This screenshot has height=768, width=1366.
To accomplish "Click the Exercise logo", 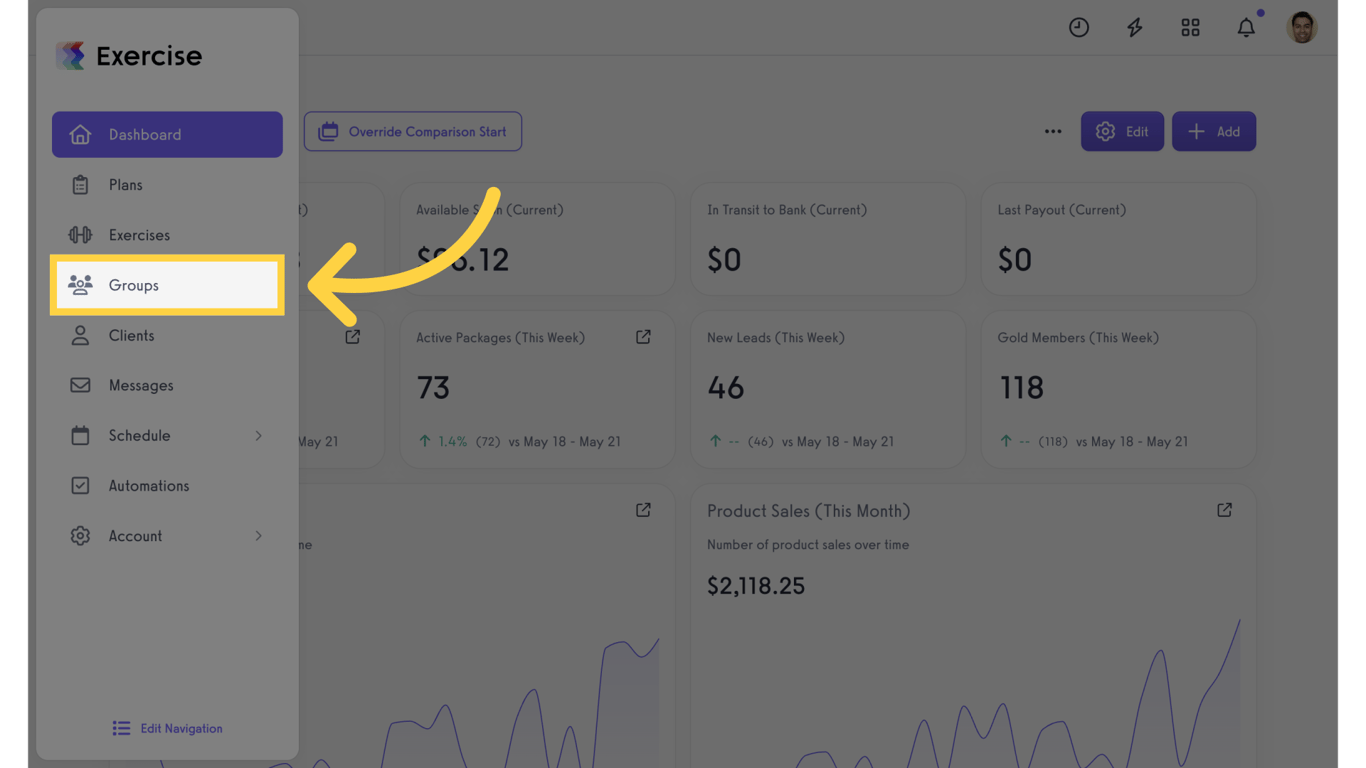I will pyautogui.click(x=129, y=56).
